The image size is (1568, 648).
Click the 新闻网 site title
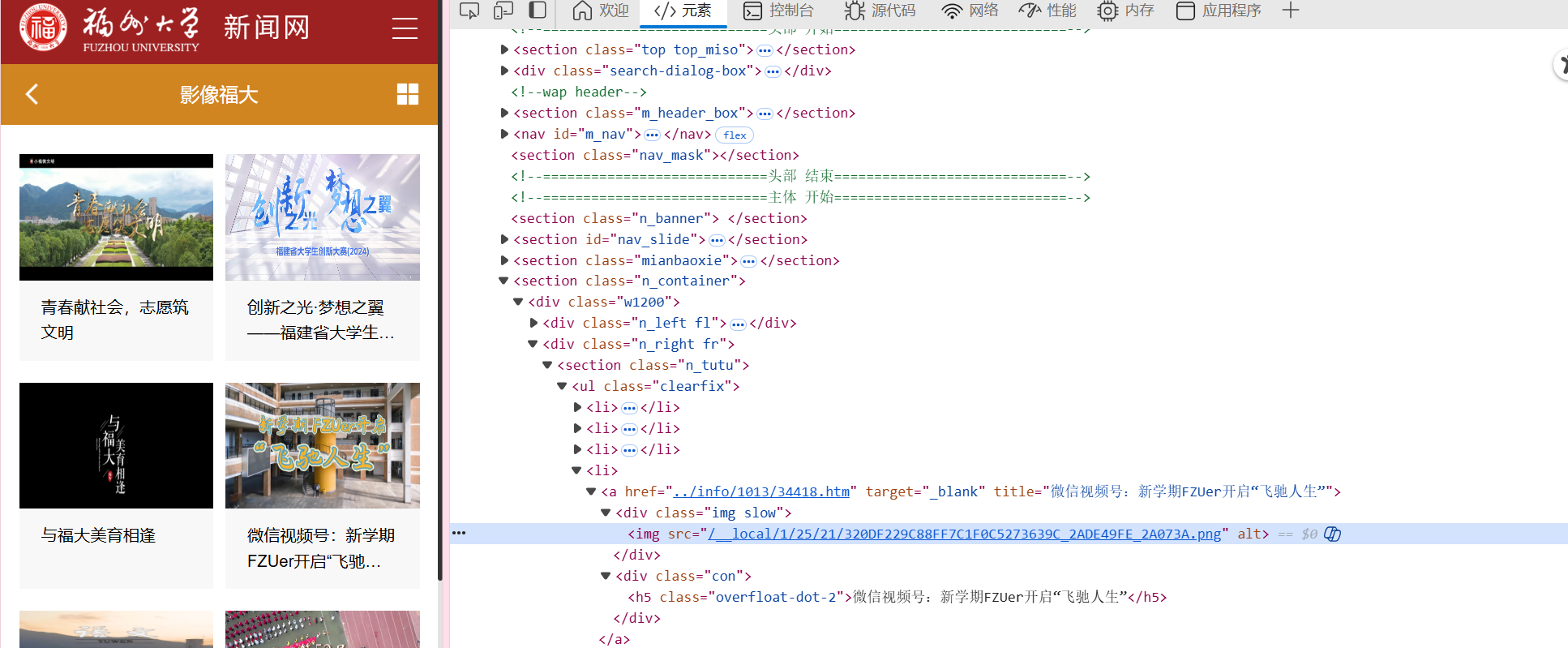coord(267,28)
